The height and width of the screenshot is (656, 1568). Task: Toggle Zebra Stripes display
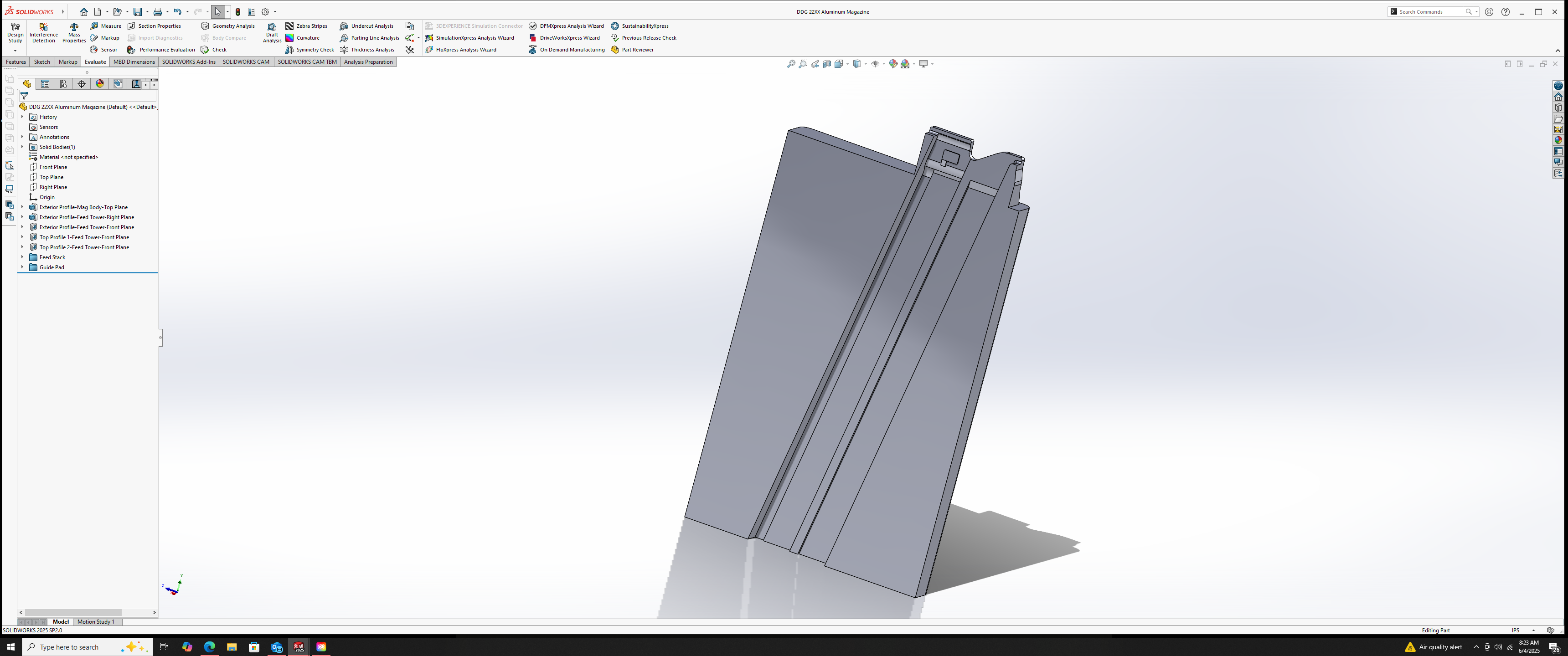coord(306,26)
